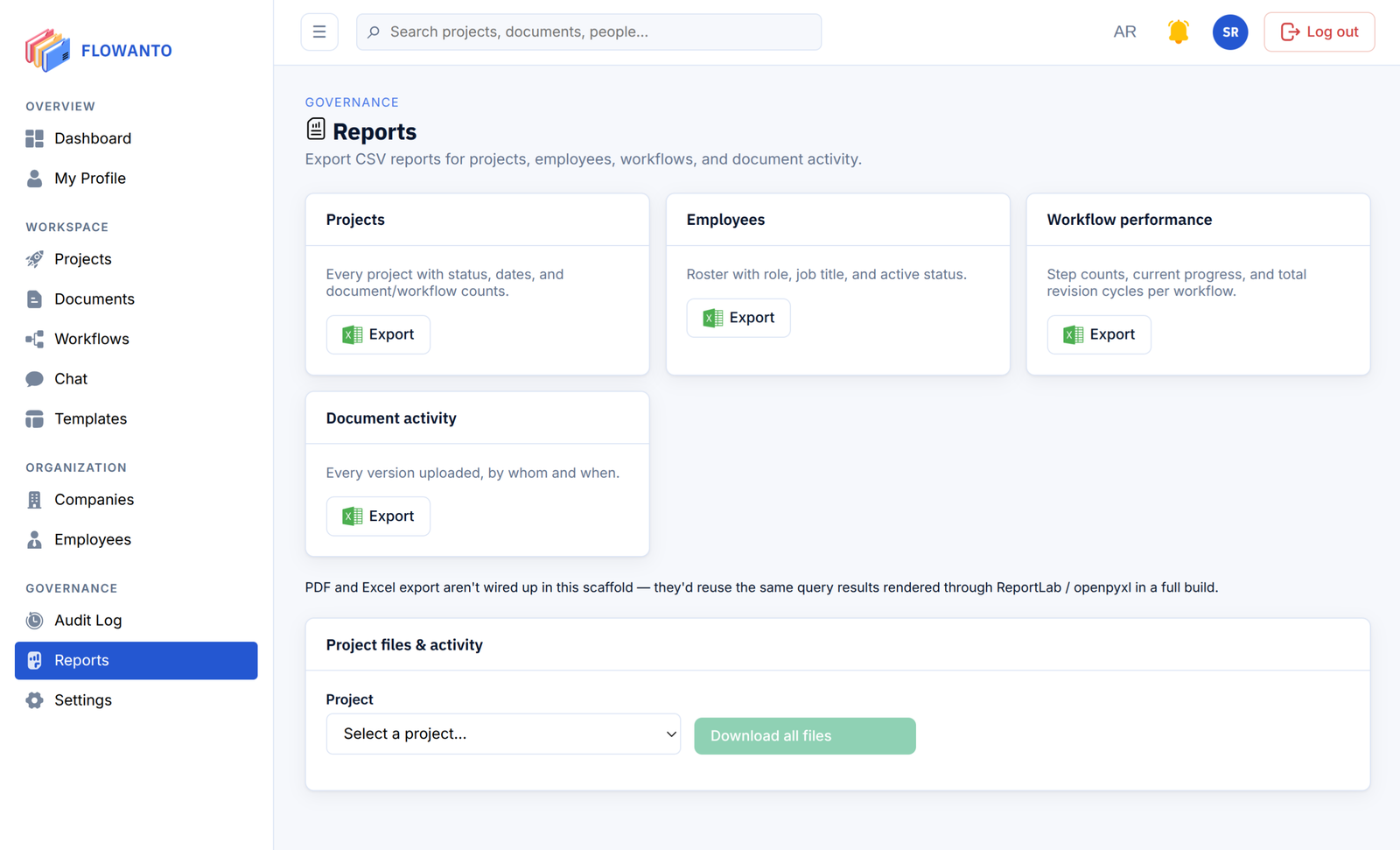1400x850 pixels.
Task: Open Reports in the sidebar
Action: (136, 661)
